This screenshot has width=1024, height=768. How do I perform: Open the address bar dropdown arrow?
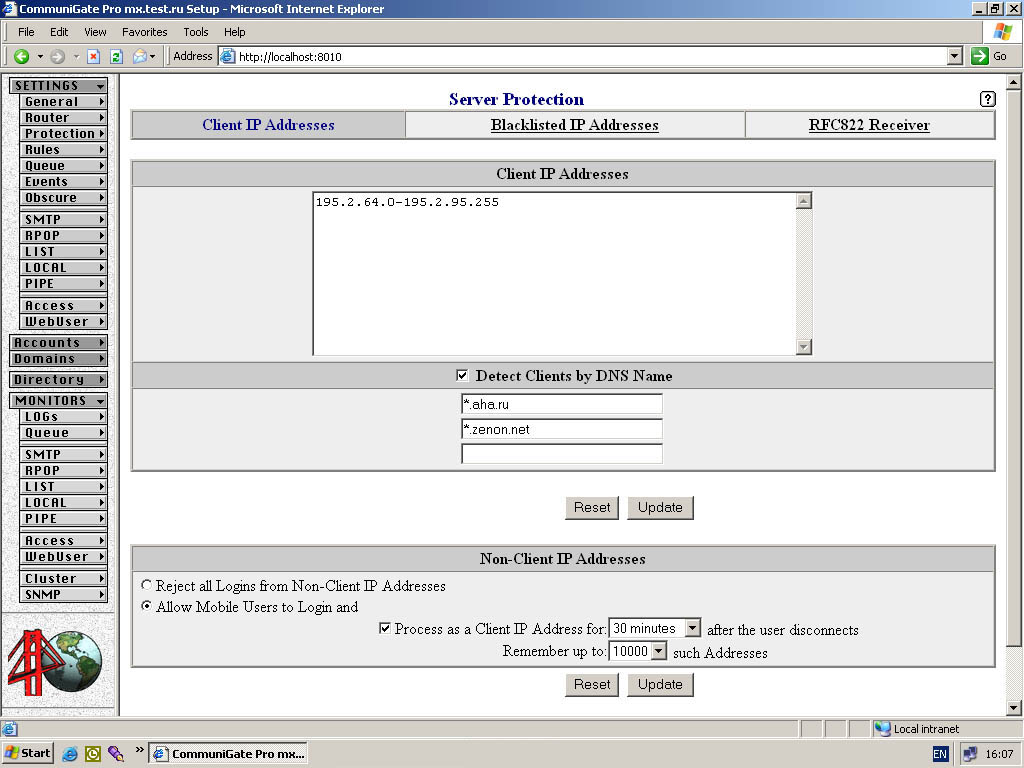[955, 56]
